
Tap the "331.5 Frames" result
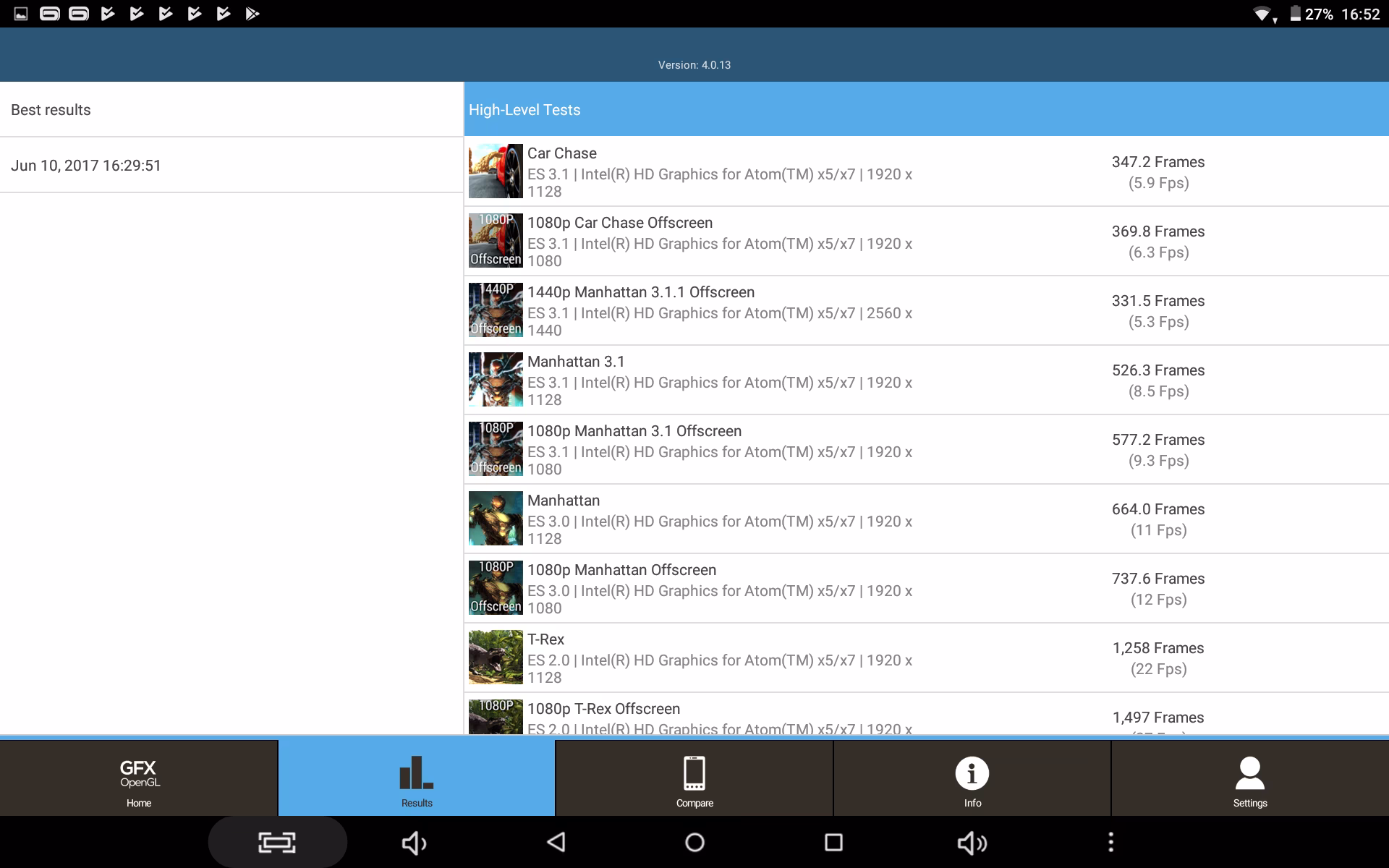point(1158,301)
